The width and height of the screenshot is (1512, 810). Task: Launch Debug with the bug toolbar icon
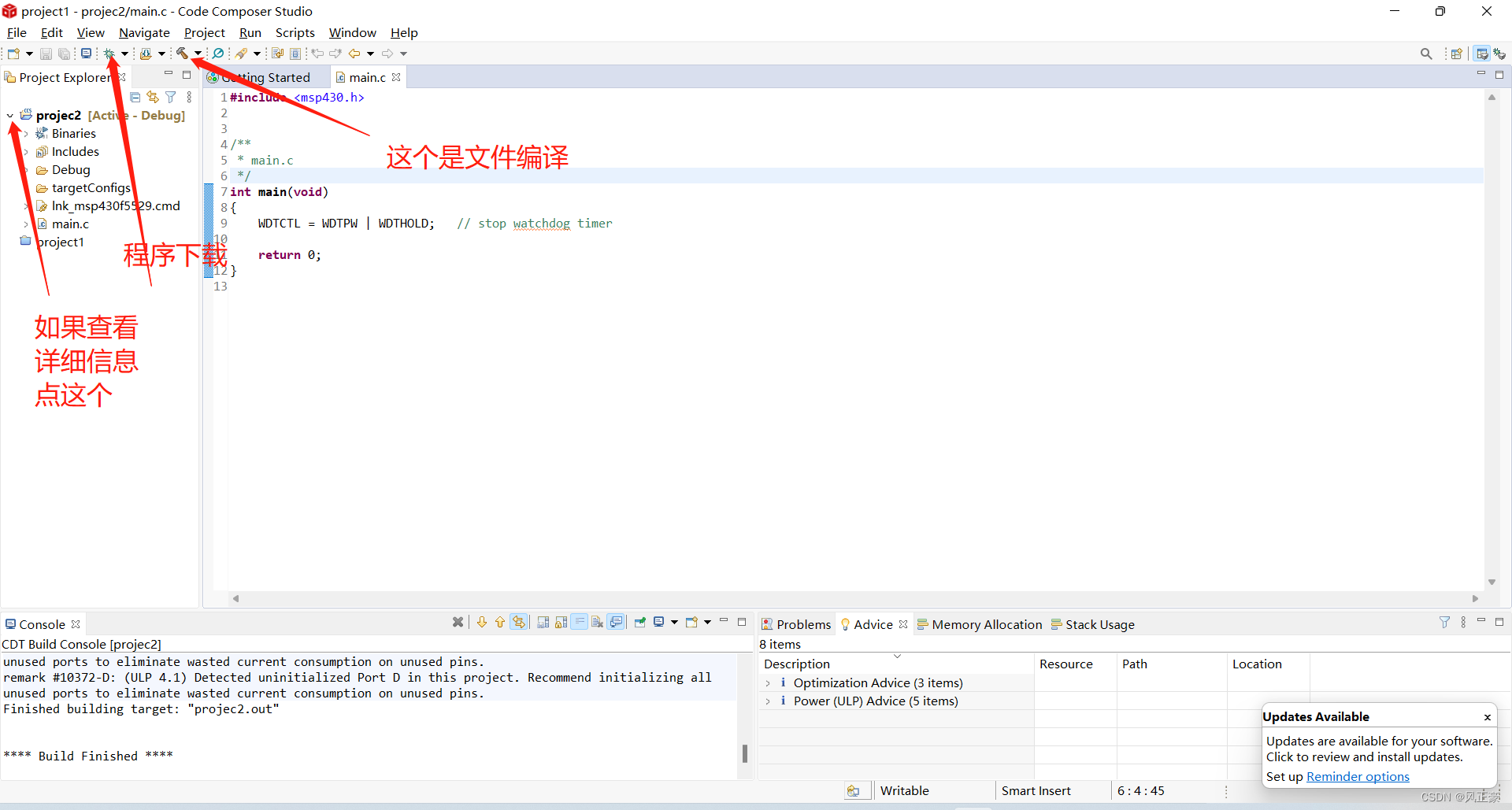(109, 53)
